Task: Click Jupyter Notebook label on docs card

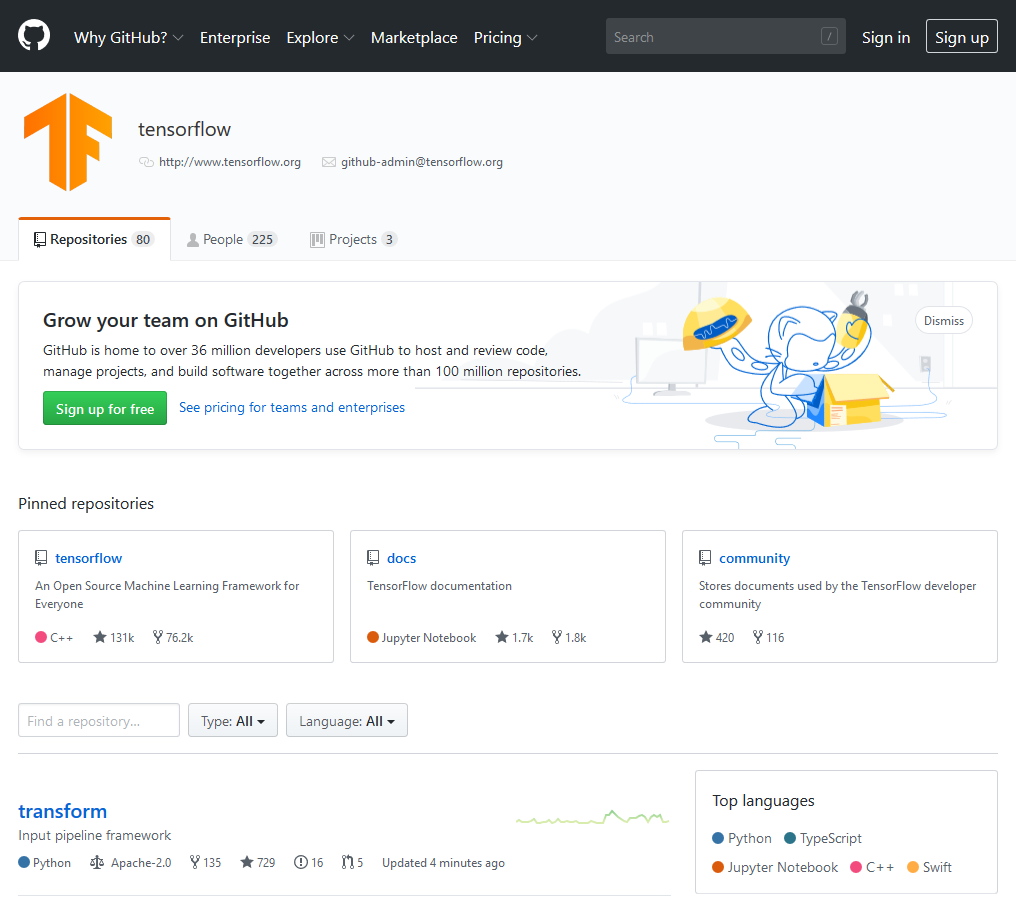Action: [x=428, y=638]
